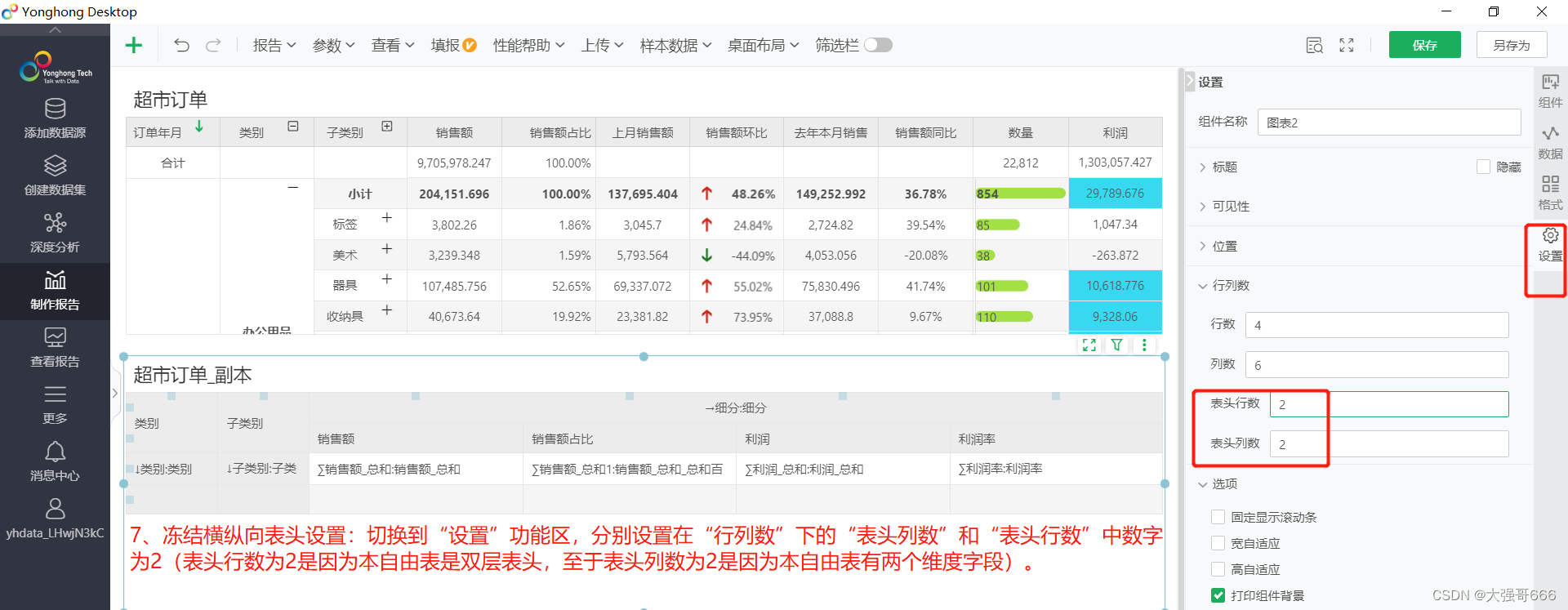This screenshot has height=610, width=1568.
Task: Collapse the 办公用品 category group
Action: pos(293,188)
